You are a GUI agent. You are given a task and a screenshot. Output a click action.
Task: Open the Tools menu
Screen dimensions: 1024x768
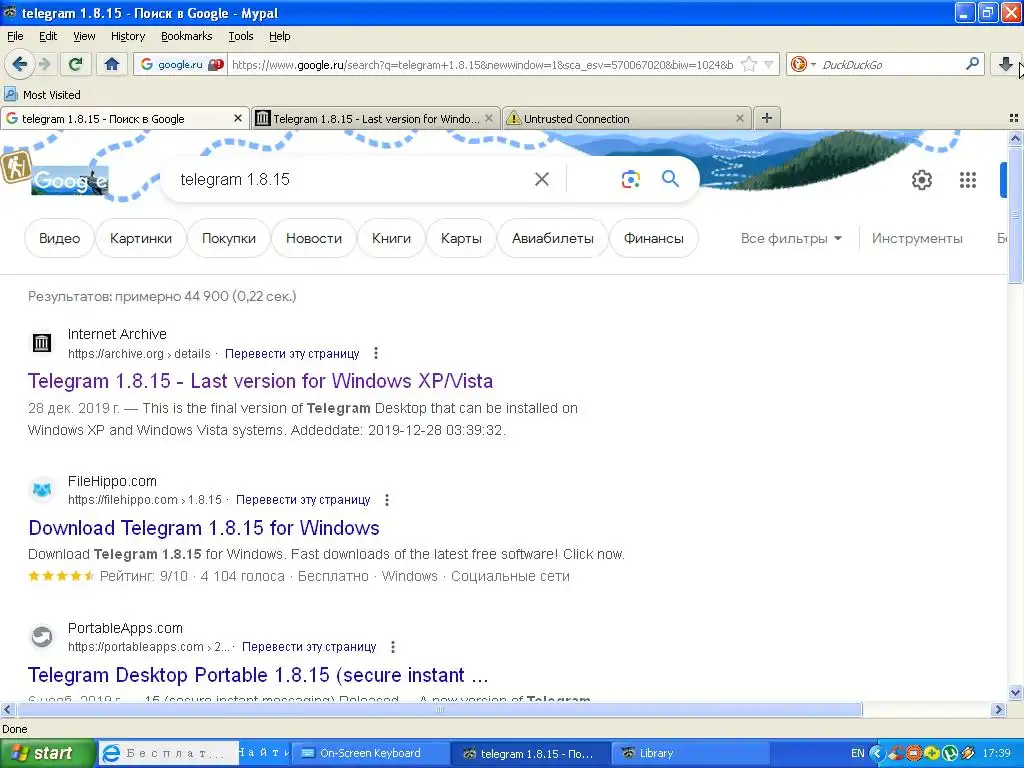click(x=240, y=36)
